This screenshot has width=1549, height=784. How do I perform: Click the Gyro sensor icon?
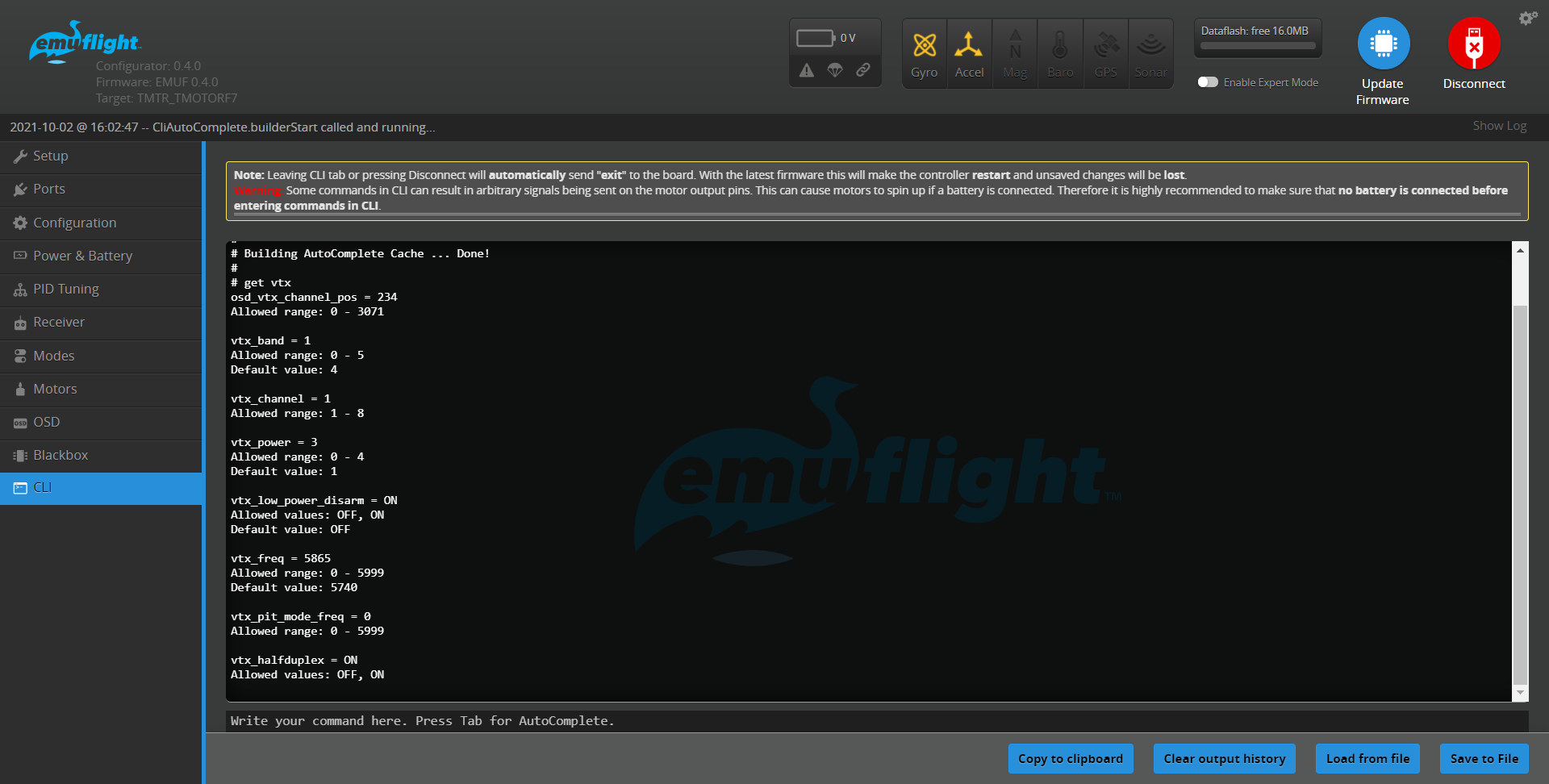(x=925, y=53)
